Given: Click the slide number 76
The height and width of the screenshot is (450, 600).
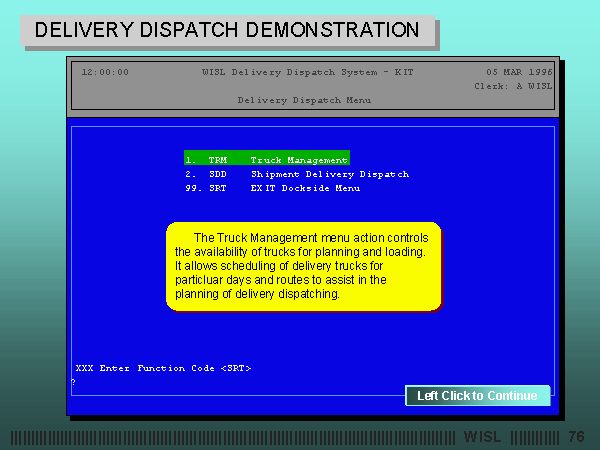Looking at the screenshot, I should click(x=576, y=436).
